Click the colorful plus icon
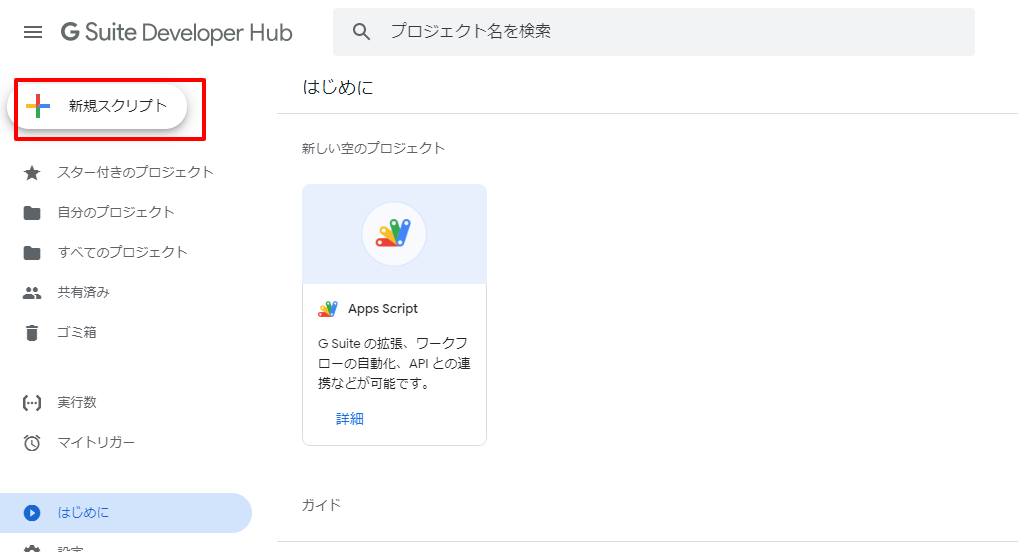 tap(38, 106)
